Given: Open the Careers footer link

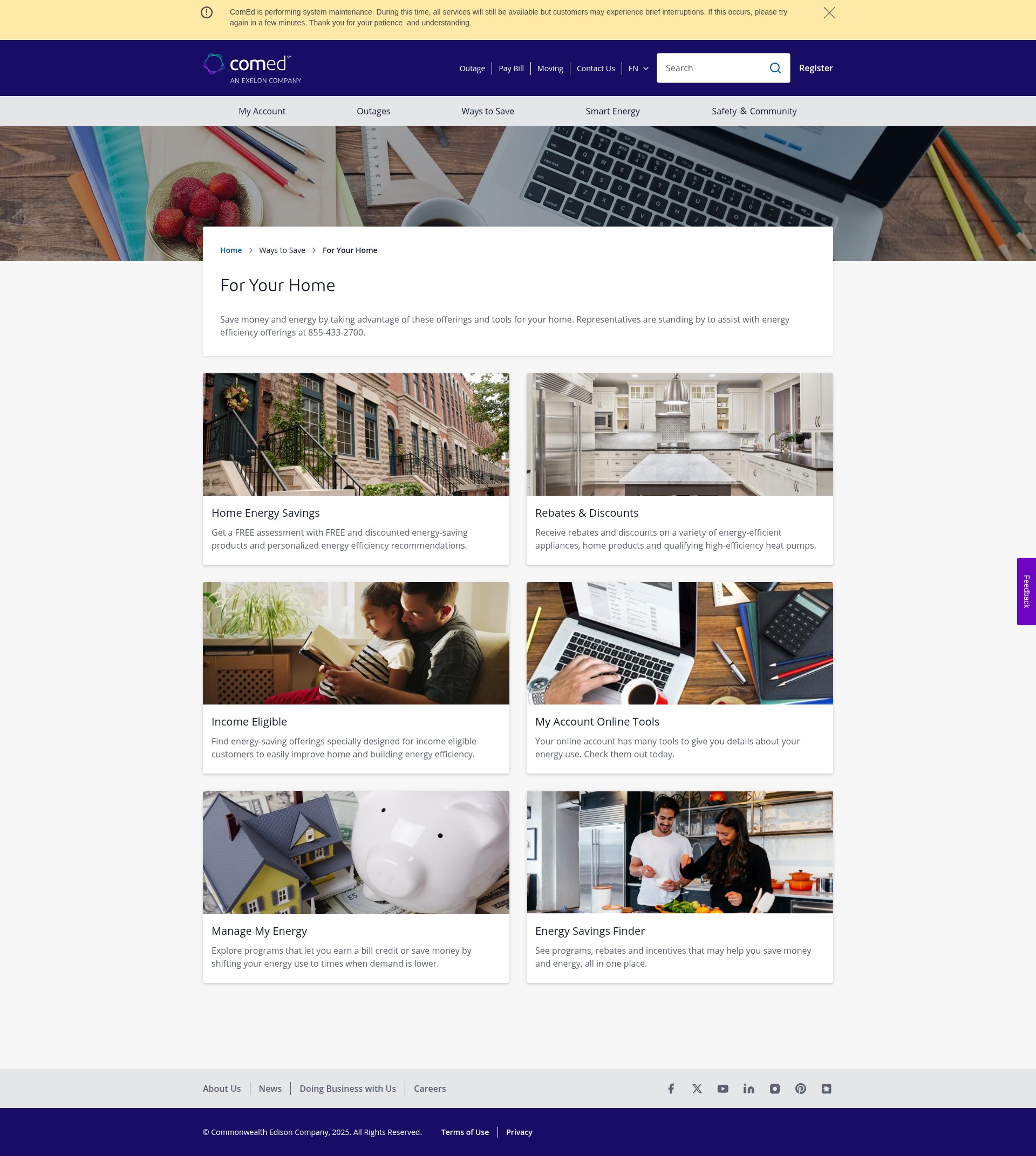Looking at the screenshot, I should click(x=429, y=1088).
